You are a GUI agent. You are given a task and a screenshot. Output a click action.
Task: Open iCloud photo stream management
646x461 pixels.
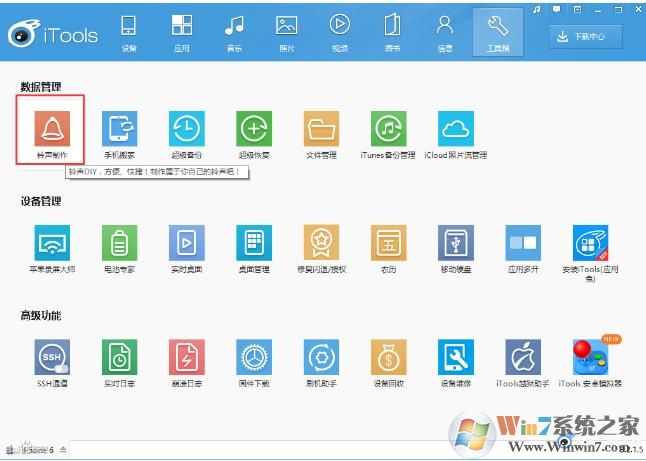click(x=456, y=129)
